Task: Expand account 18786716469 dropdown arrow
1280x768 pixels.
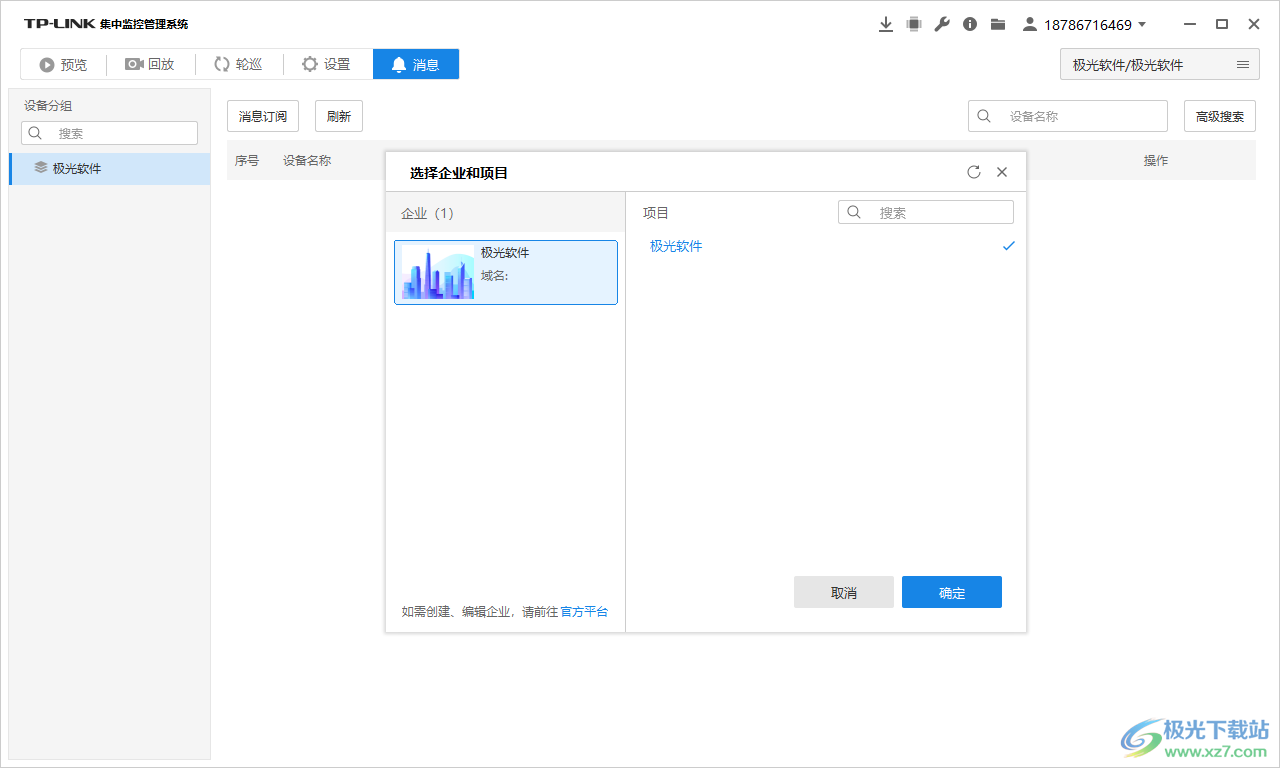Action: point(1142,24)
